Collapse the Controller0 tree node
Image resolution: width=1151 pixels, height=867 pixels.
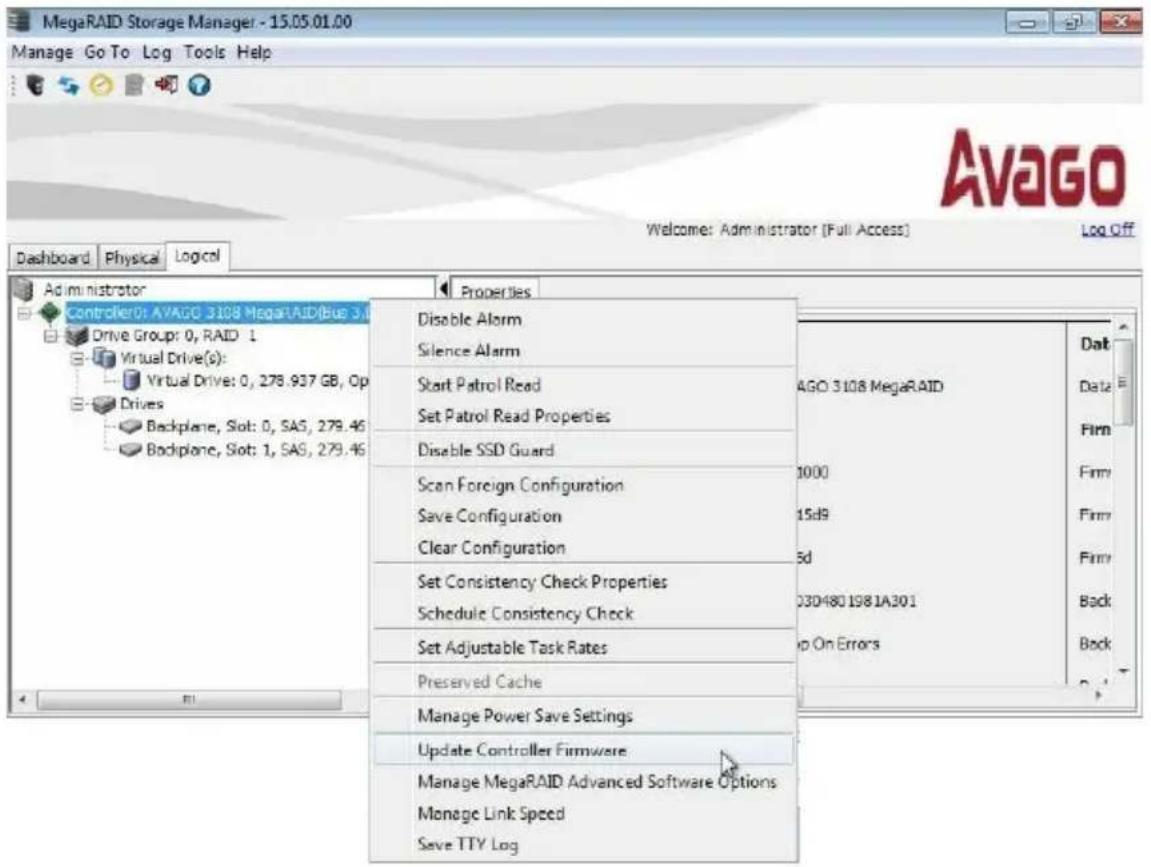(24, 313)
